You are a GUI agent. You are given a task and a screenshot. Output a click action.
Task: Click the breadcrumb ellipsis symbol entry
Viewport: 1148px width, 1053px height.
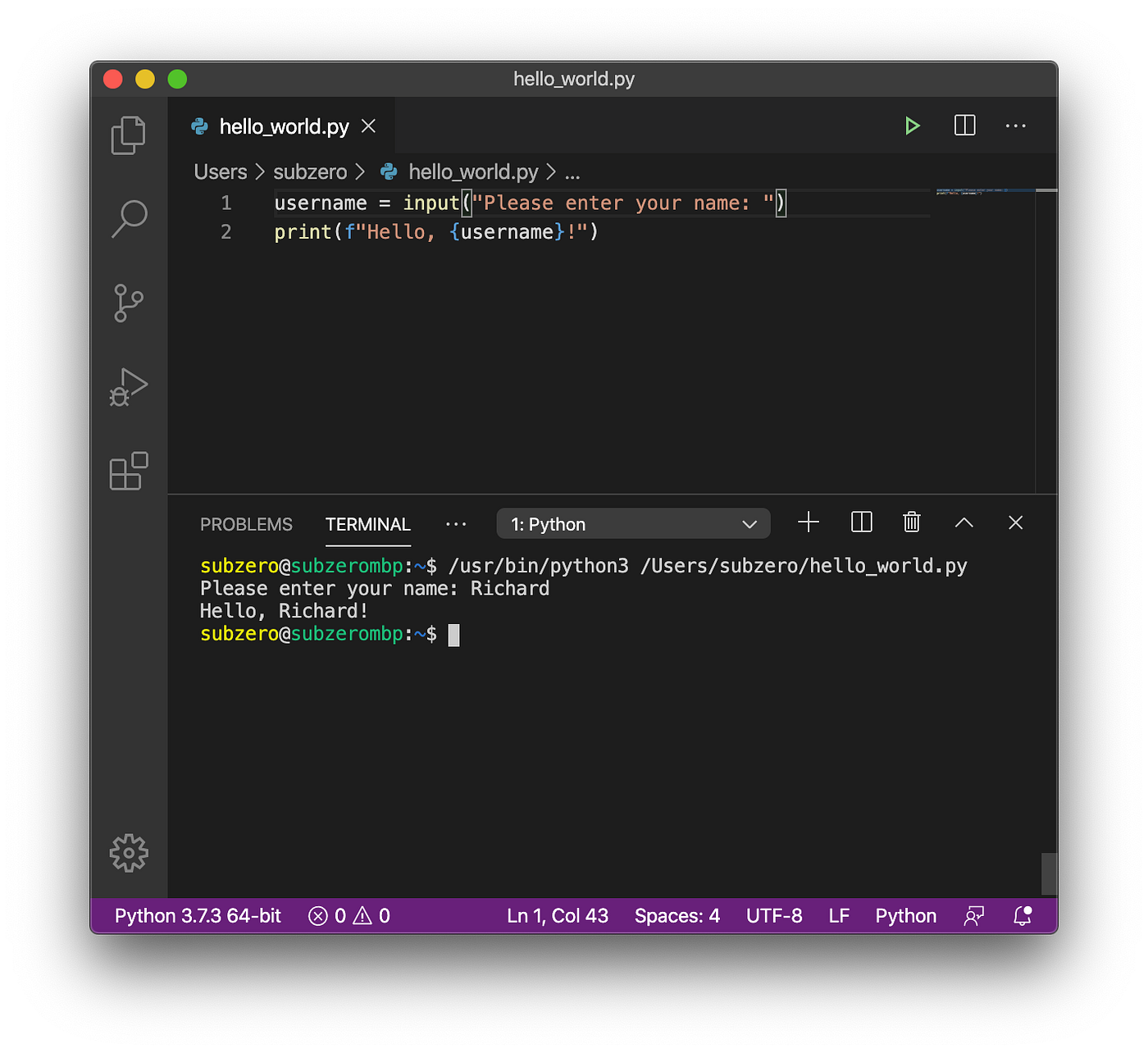(572, 172)
